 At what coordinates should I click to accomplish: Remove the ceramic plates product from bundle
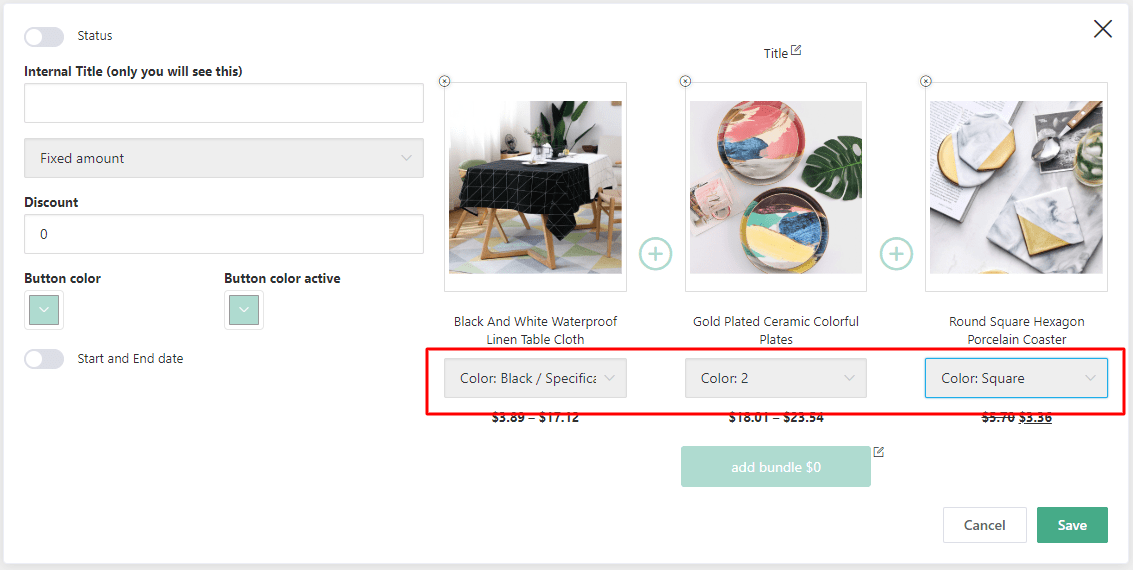pyautogui.click(x=685, y=81)
